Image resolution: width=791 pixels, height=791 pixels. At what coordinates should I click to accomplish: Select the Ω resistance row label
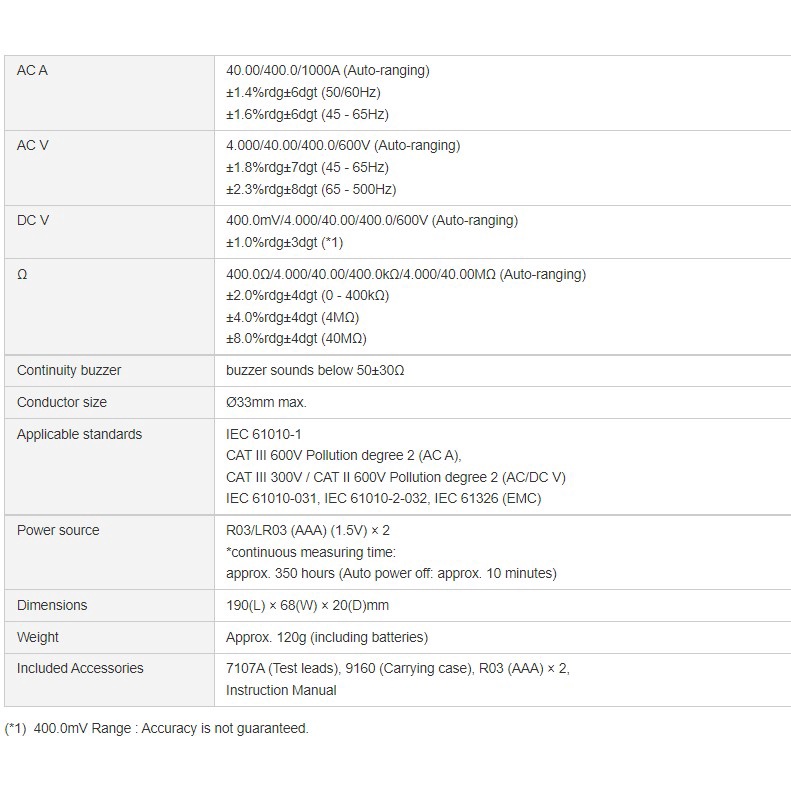click(22, 274)
